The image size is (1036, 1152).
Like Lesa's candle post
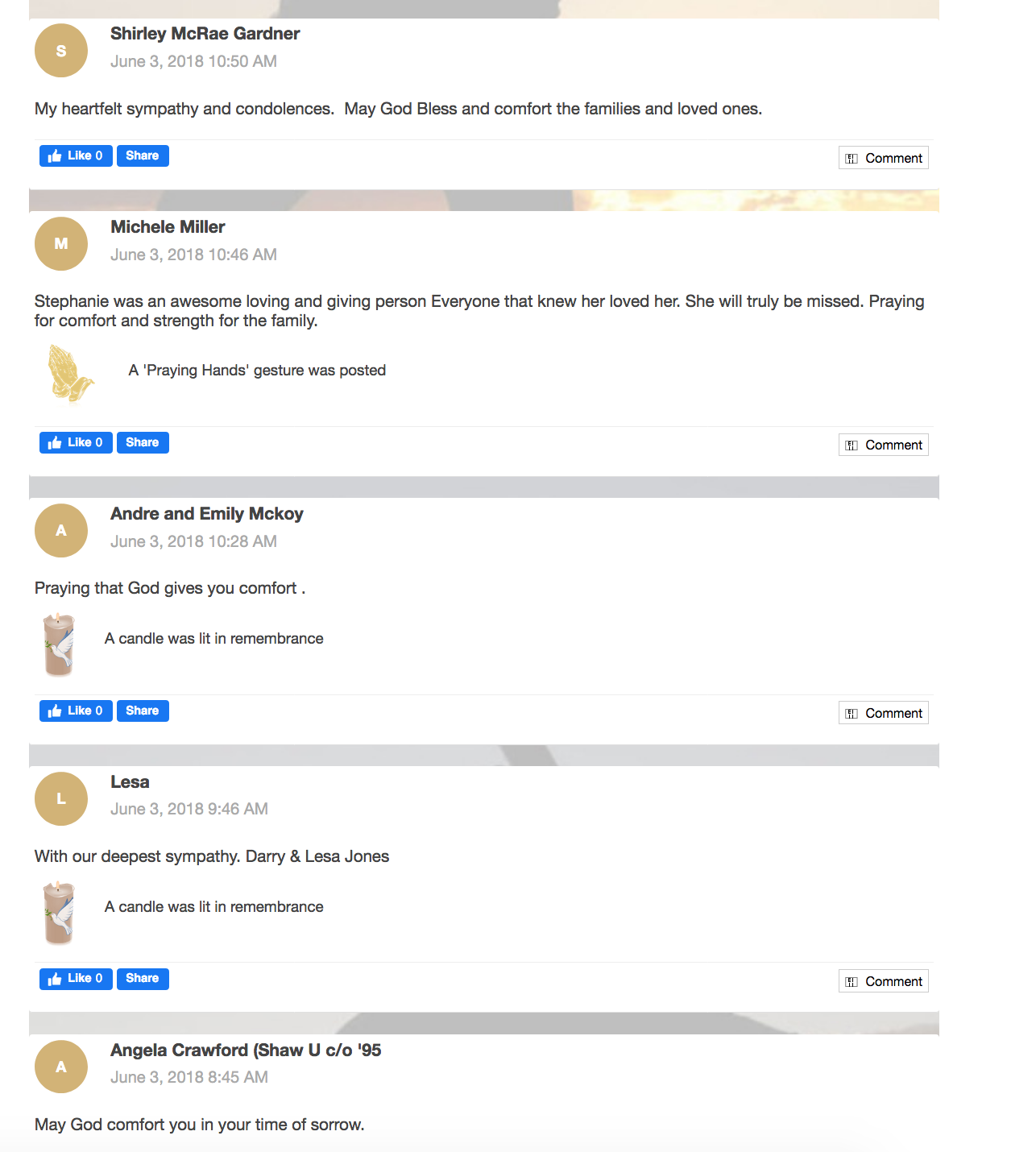(x=76, y=979)
